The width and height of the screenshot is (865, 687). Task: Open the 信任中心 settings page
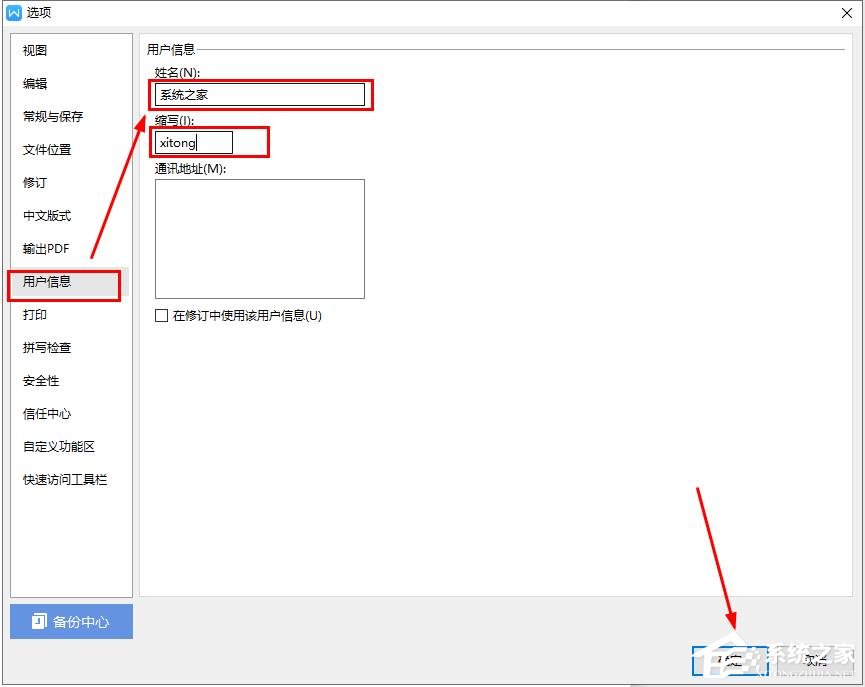(47, 413)
